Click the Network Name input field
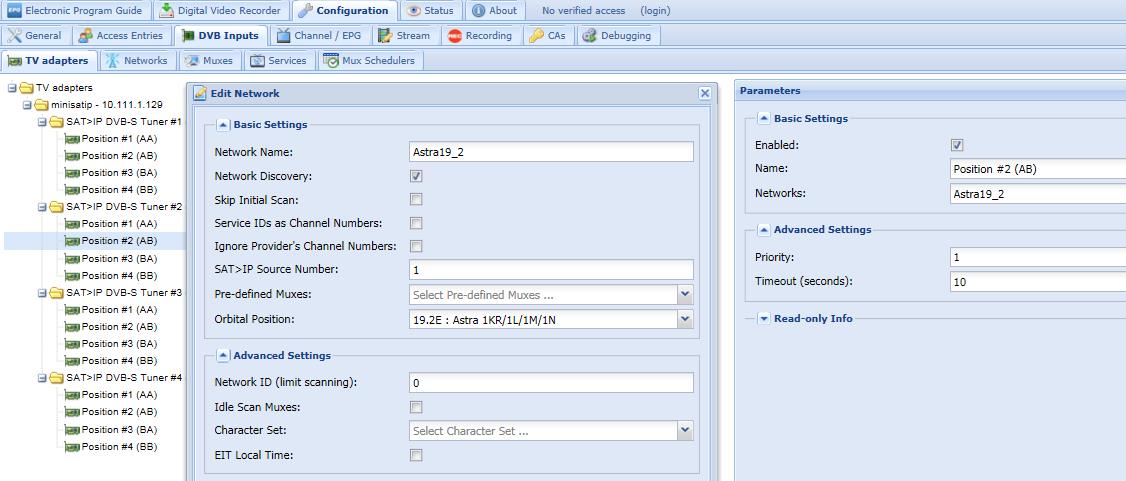 coord(552,151)
